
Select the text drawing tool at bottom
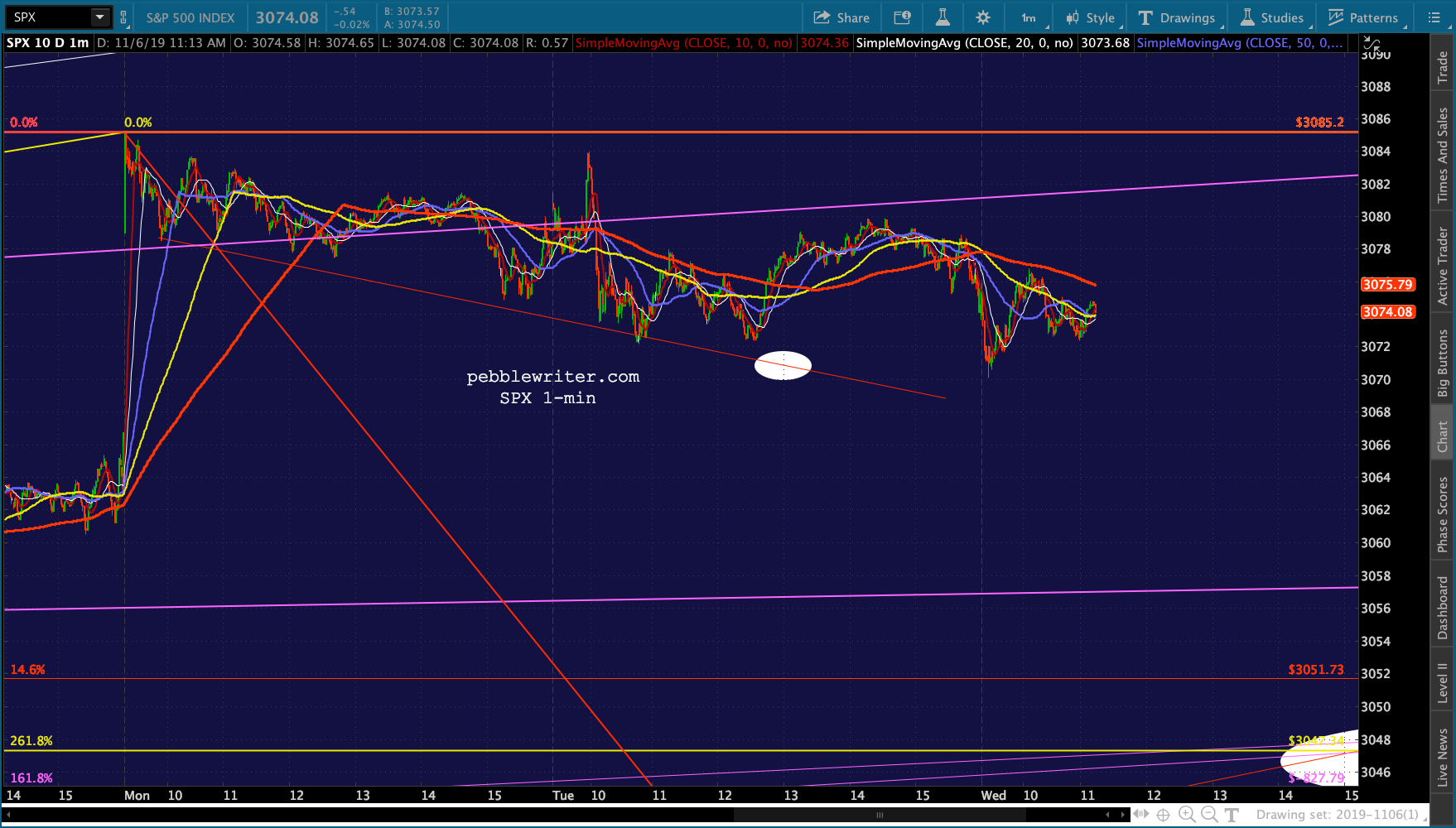point(1232,815)
